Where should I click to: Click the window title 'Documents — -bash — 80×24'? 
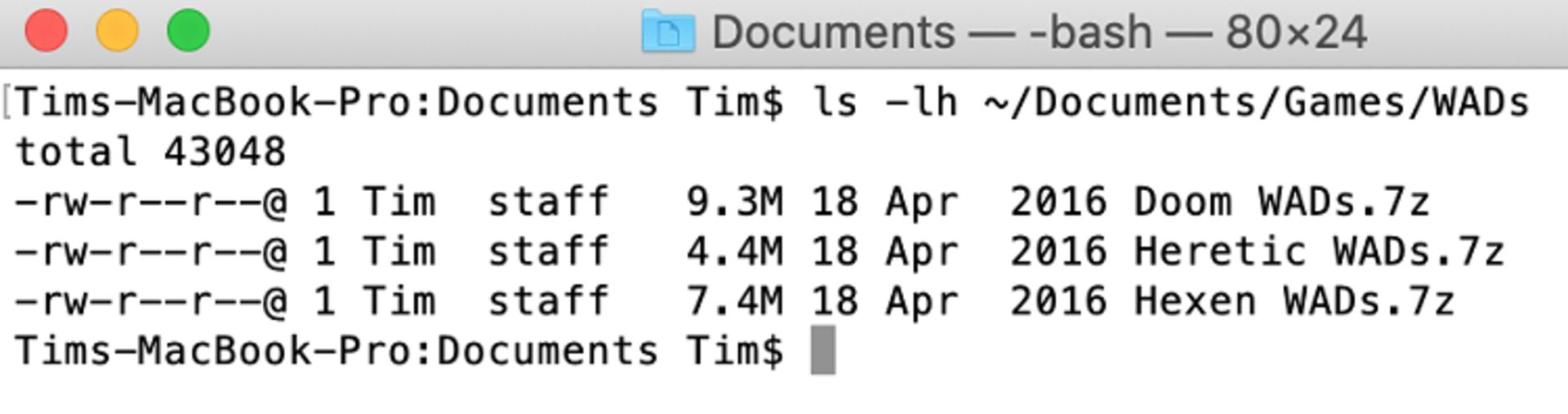(1039, 33)
